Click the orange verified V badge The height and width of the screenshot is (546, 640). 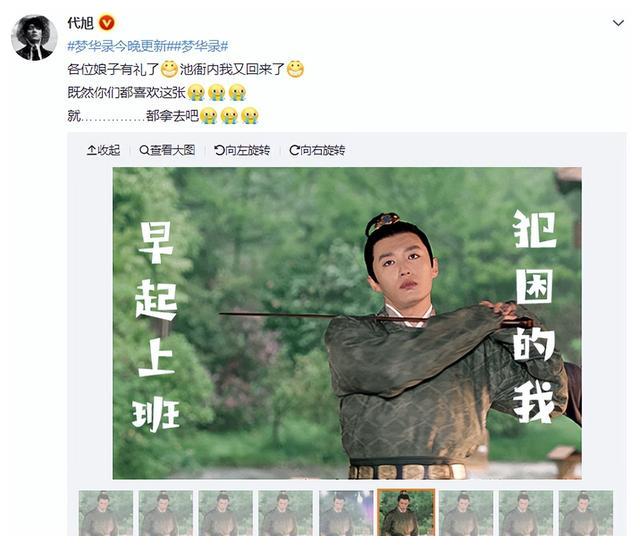click(x=107, y=22)
